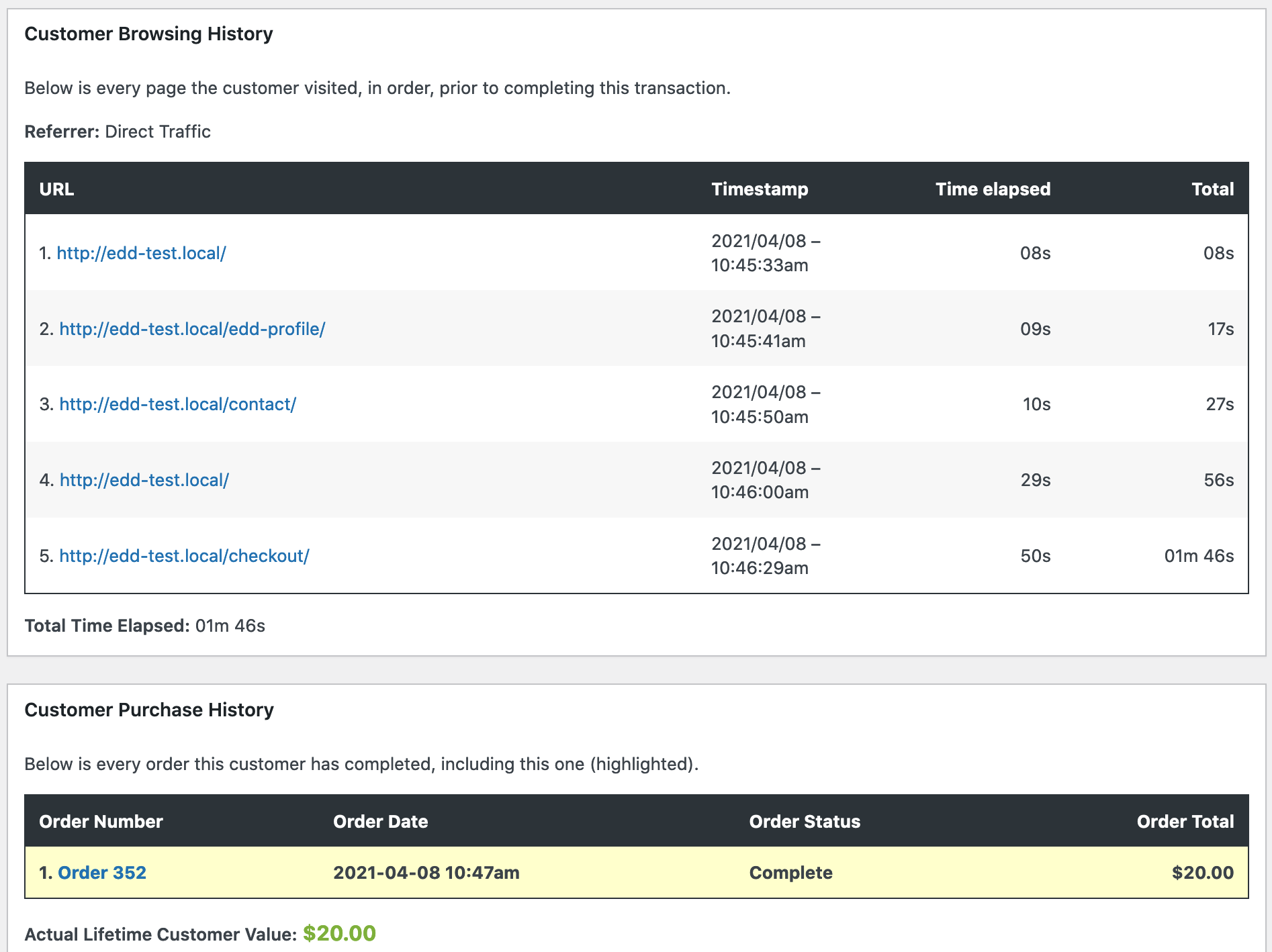Select the 10:46:29am timestamp cell

click(x=765, y=556)
